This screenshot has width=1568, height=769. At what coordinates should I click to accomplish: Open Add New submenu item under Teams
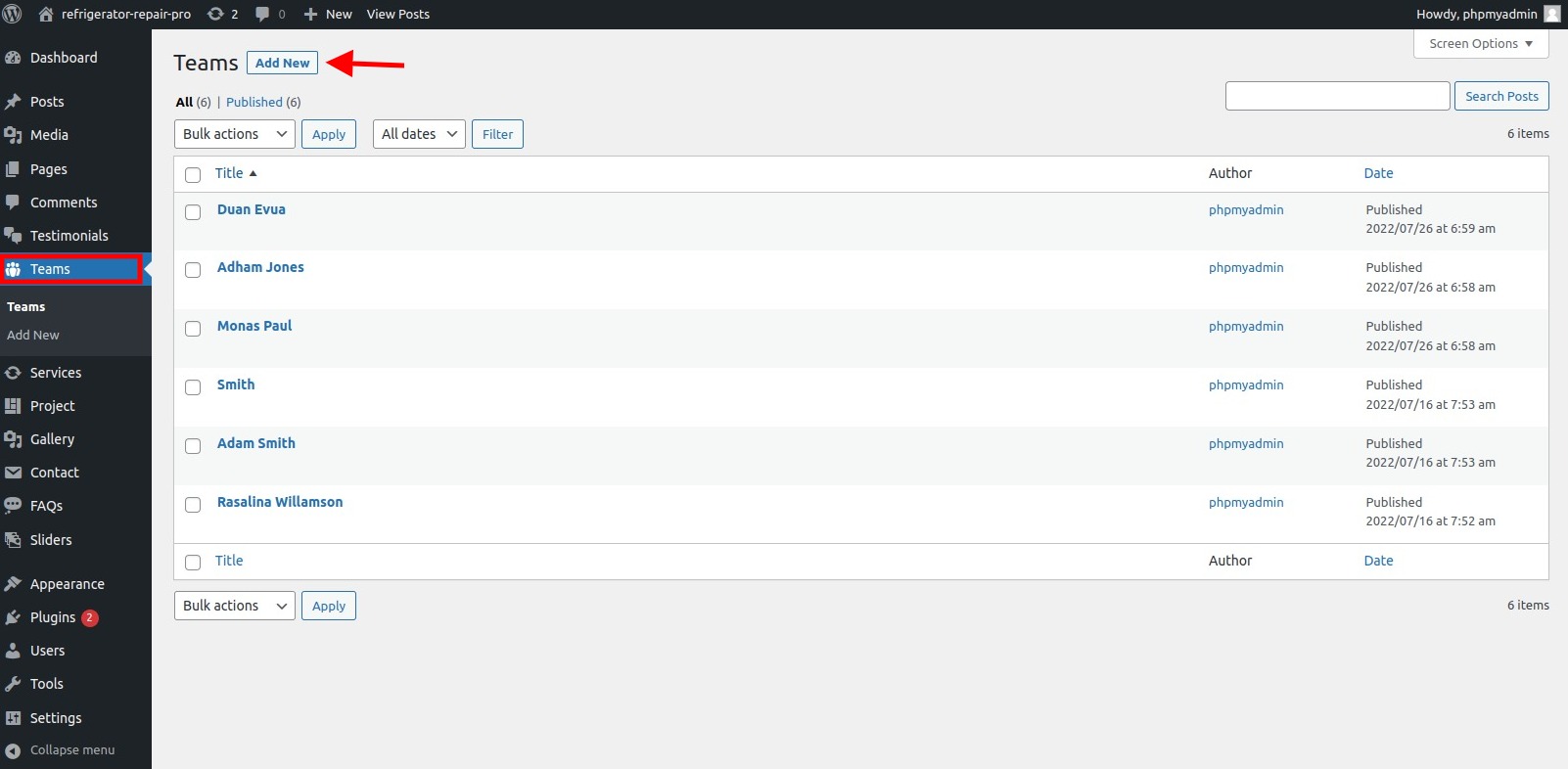pyautogui.click(x=33, y=335)
